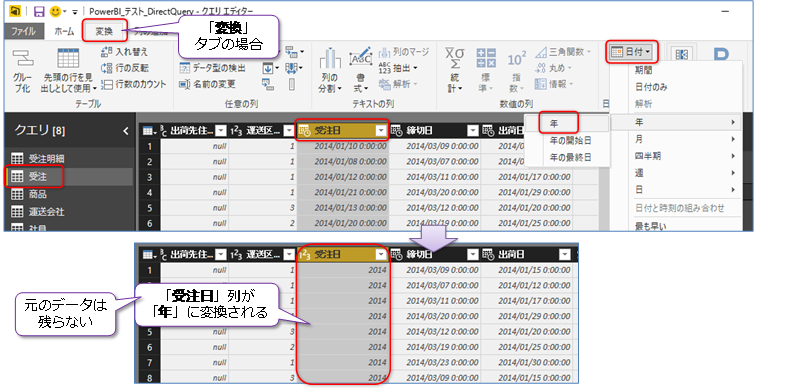The width and height of the screenshot is (800, 391).
Task: Open the 情報 dropdown
Action: pos(554,84)
